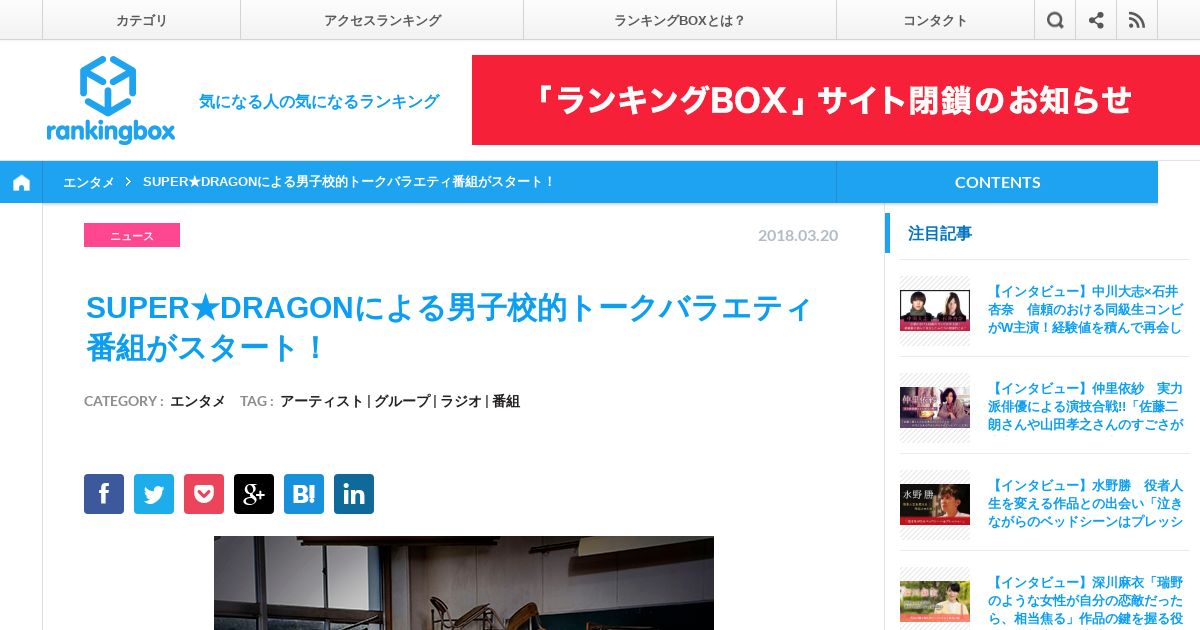Open 深川麻衣 interview article
1200x630 pixels.
pyautogui.click(x=1085, y=600)
